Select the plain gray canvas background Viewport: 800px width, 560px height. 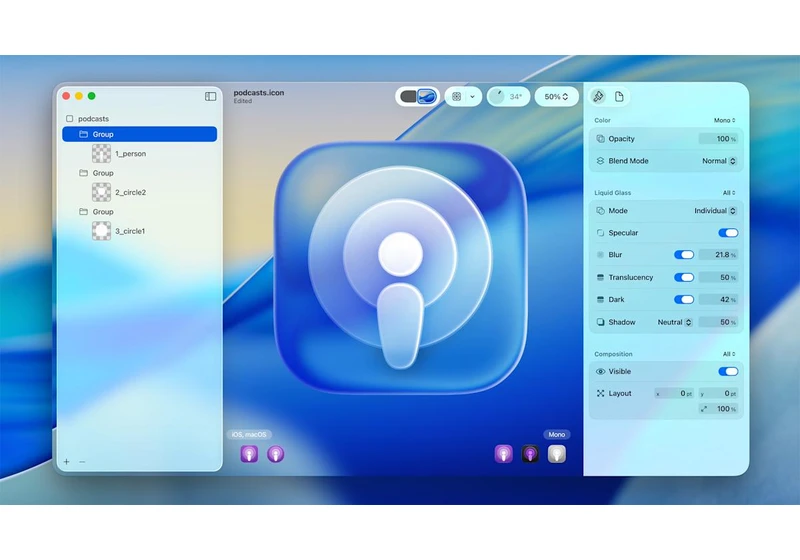coord(408,96)
